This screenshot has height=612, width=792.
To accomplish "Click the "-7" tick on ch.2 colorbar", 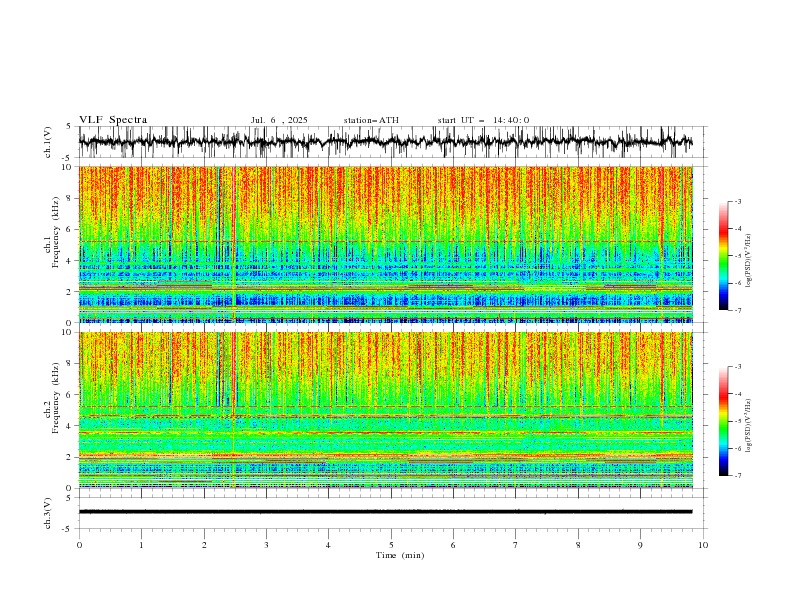I will (738, 476).
